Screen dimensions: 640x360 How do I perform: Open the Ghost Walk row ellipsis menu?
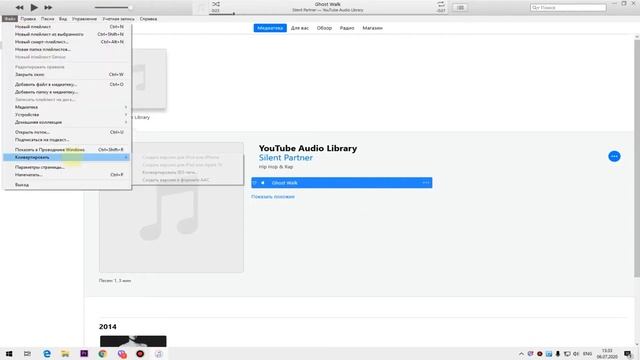pos(426,182)
